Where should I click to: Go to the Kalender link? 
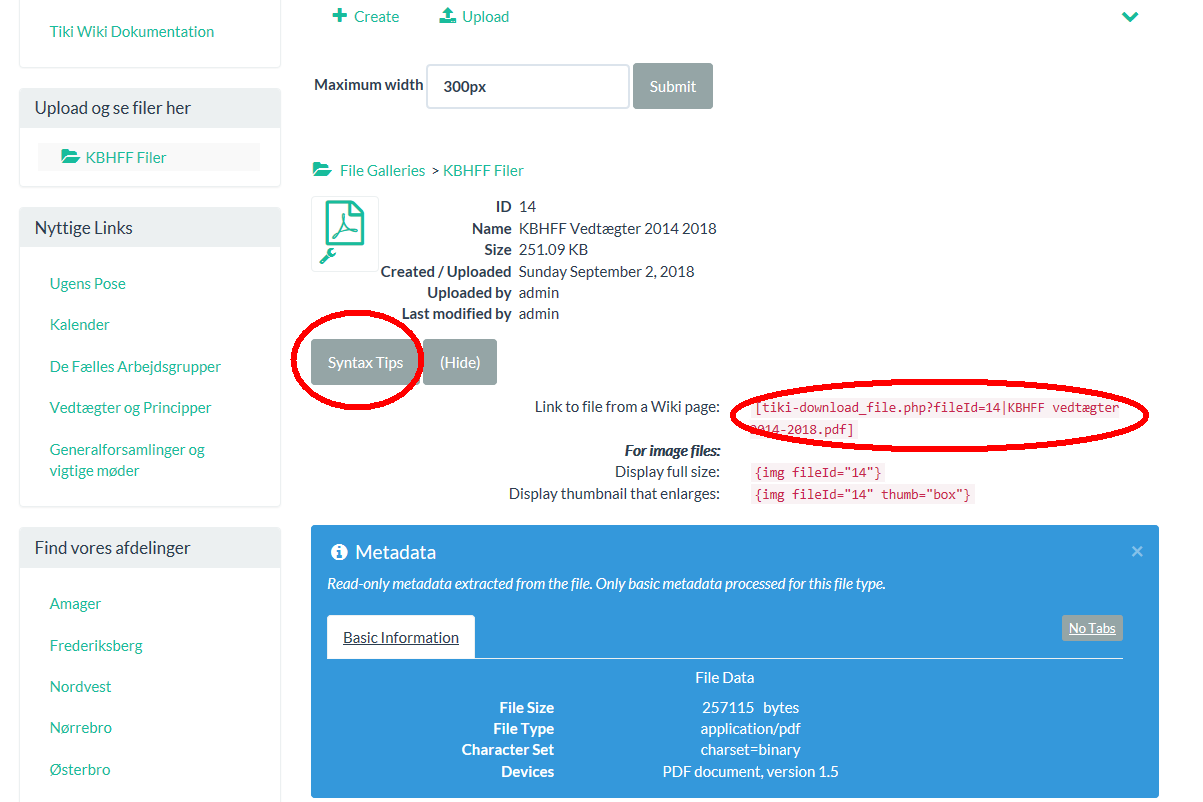[80, 324]
